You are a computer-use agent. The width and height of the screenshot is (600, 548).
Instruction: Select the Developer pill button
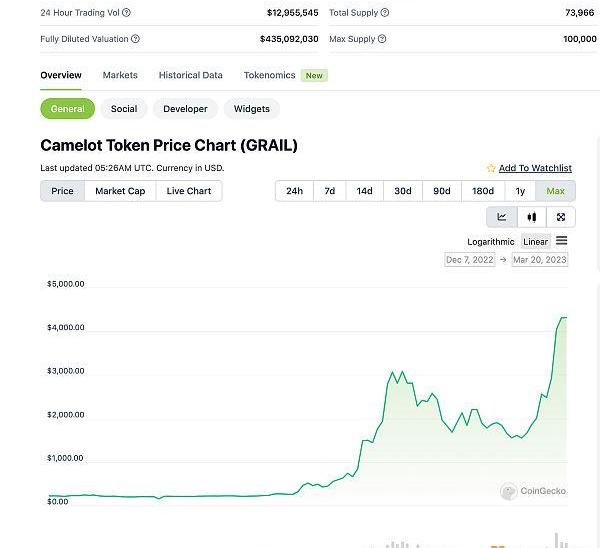coord(185,109)
